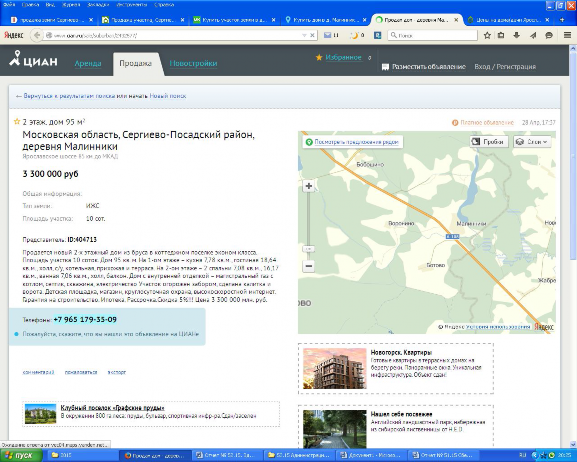577x462 pixels.
Task: Bookmark page with the toolbar star icon
Action: click(487, 35)
